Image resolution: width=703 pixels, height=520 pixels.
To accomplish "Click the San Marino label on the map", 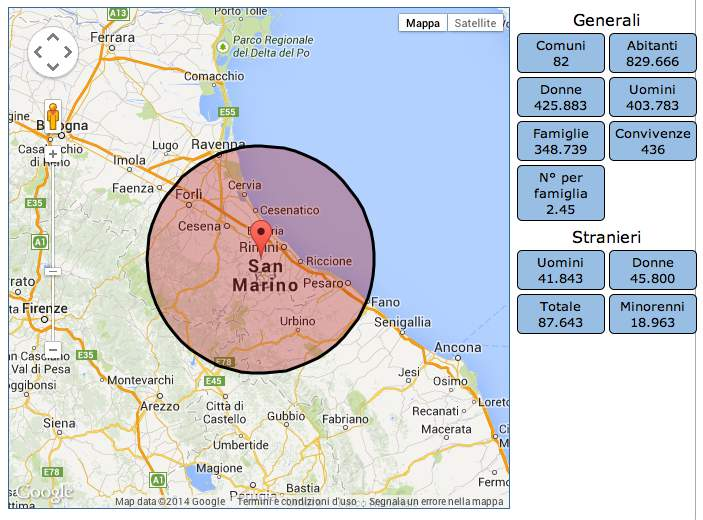I will pos(265,275).
